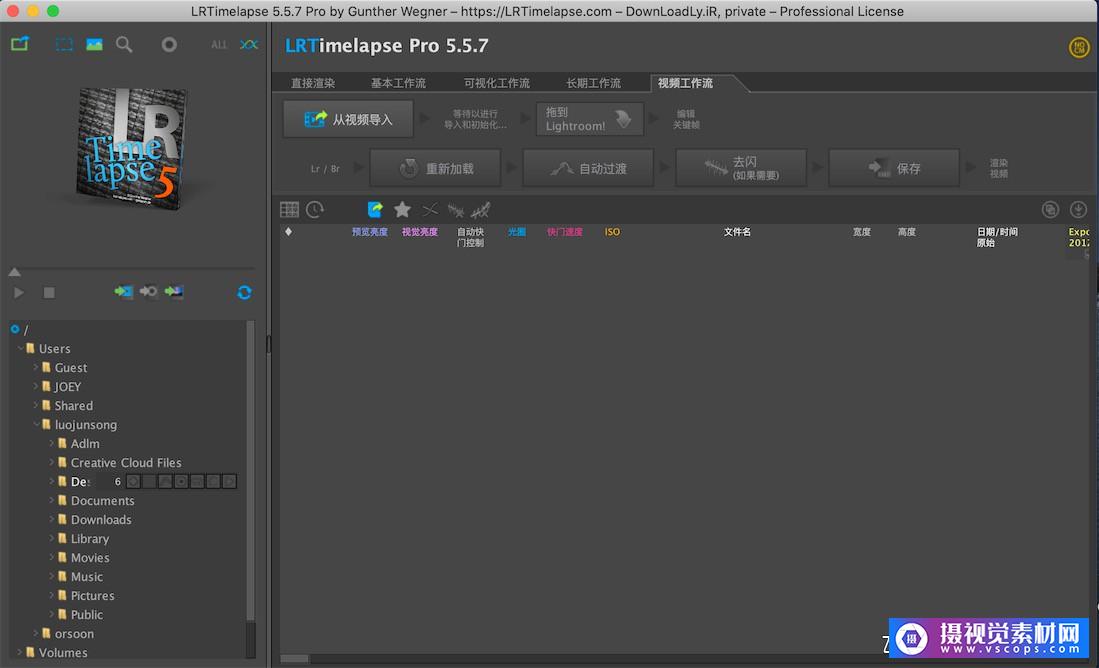Screen dimensions: 1099x668
Task: Click the overlapping circles icon at right of table toolbar
Action: click(x=1050, y=210)
